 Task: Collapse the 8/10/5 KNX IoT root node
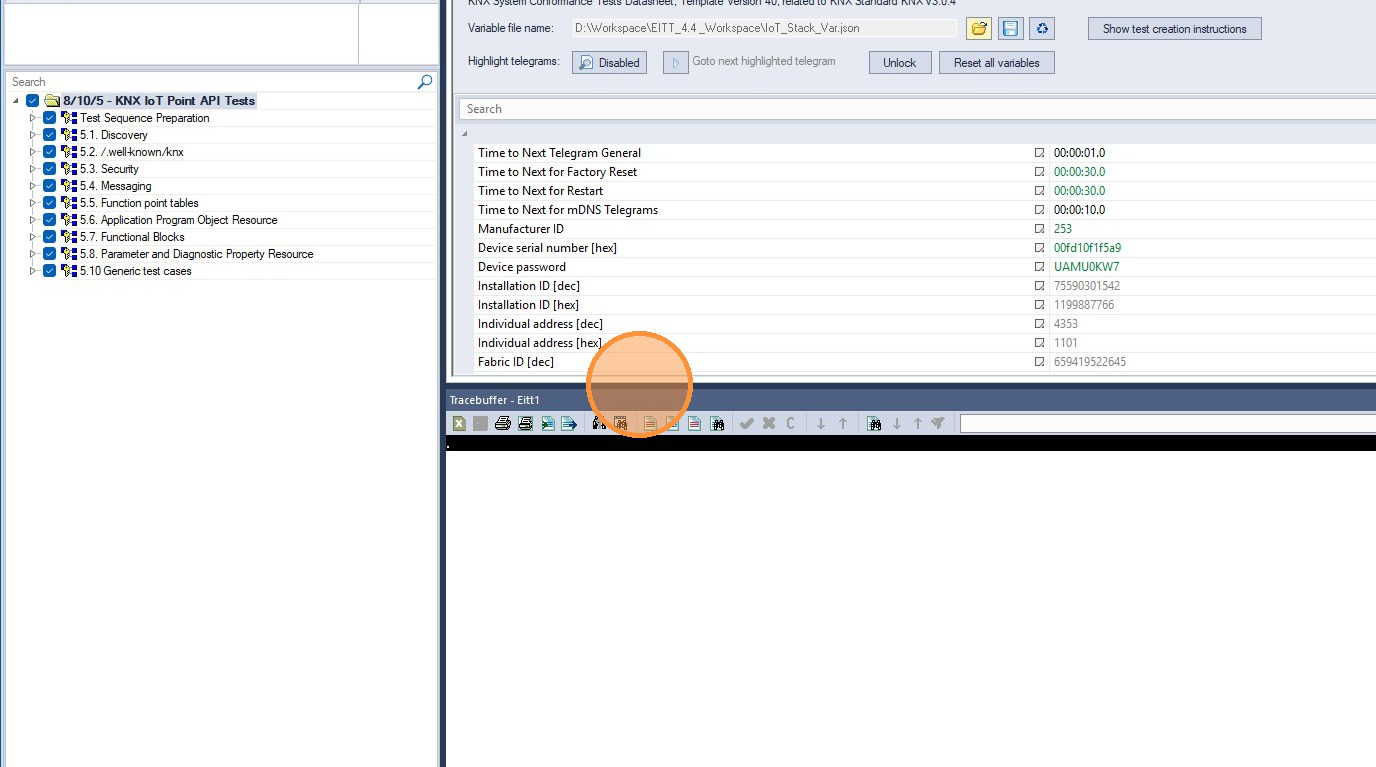pos(15,101)
